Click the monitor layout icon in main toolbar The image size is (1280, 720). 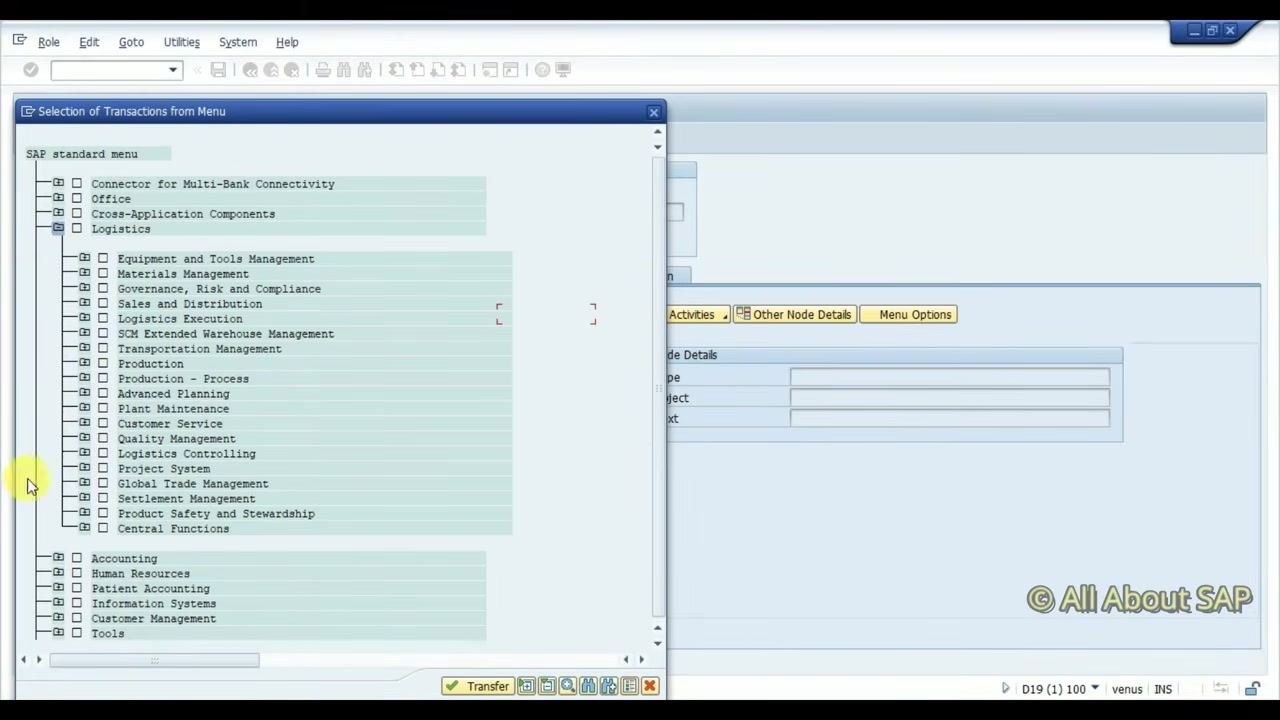563,70
